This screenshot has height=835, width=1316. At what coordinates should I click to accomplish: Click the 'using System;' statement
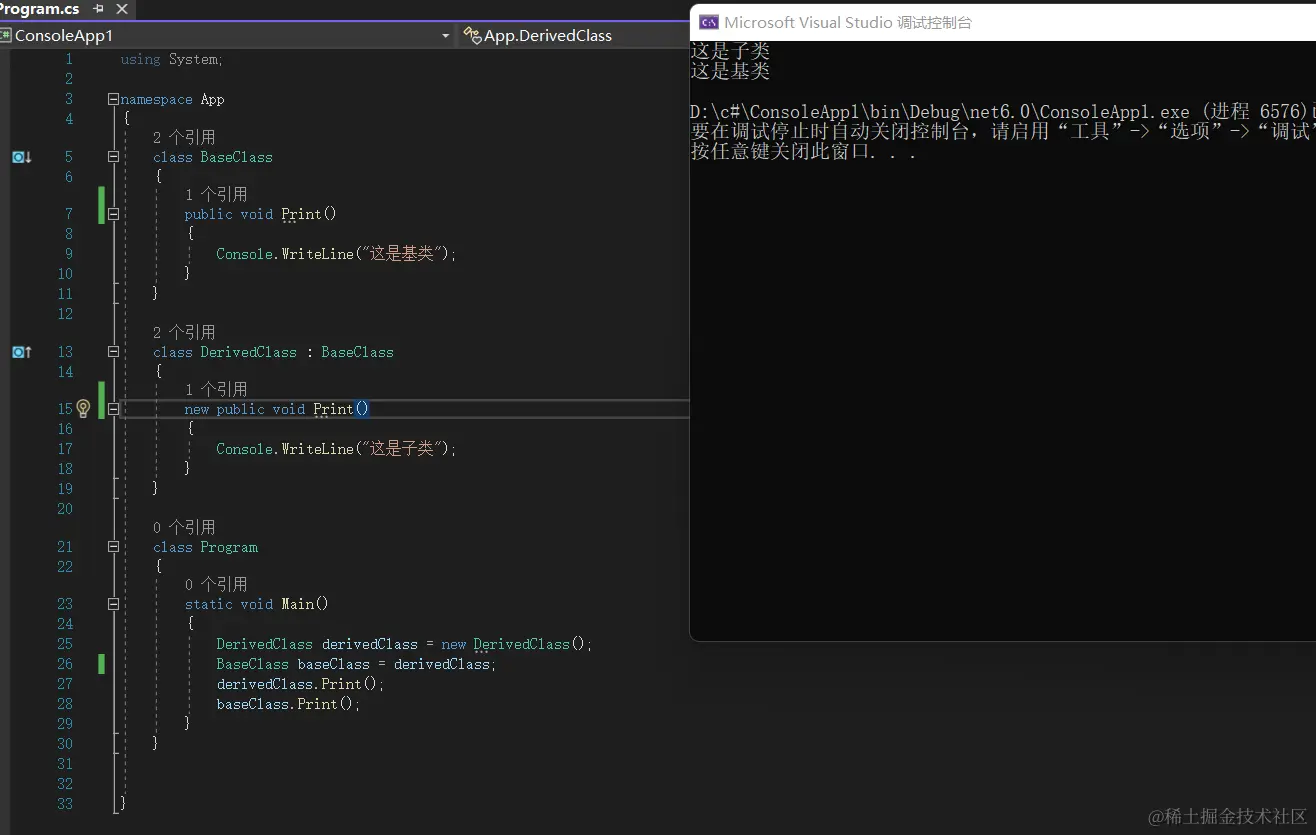point(172,59)
